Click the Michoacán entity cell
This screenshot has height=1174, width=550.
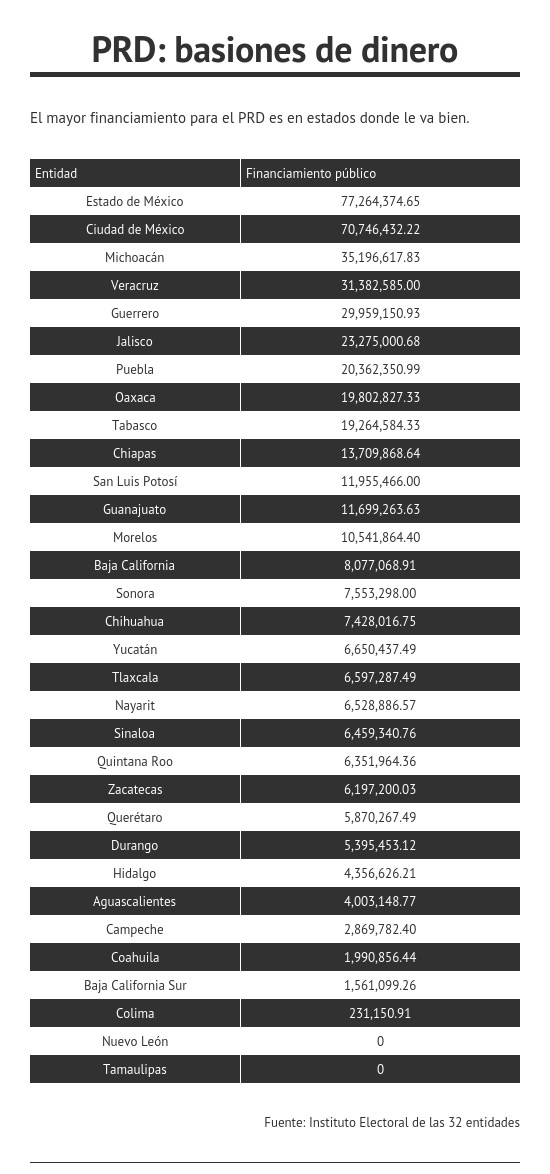[135, 258]
